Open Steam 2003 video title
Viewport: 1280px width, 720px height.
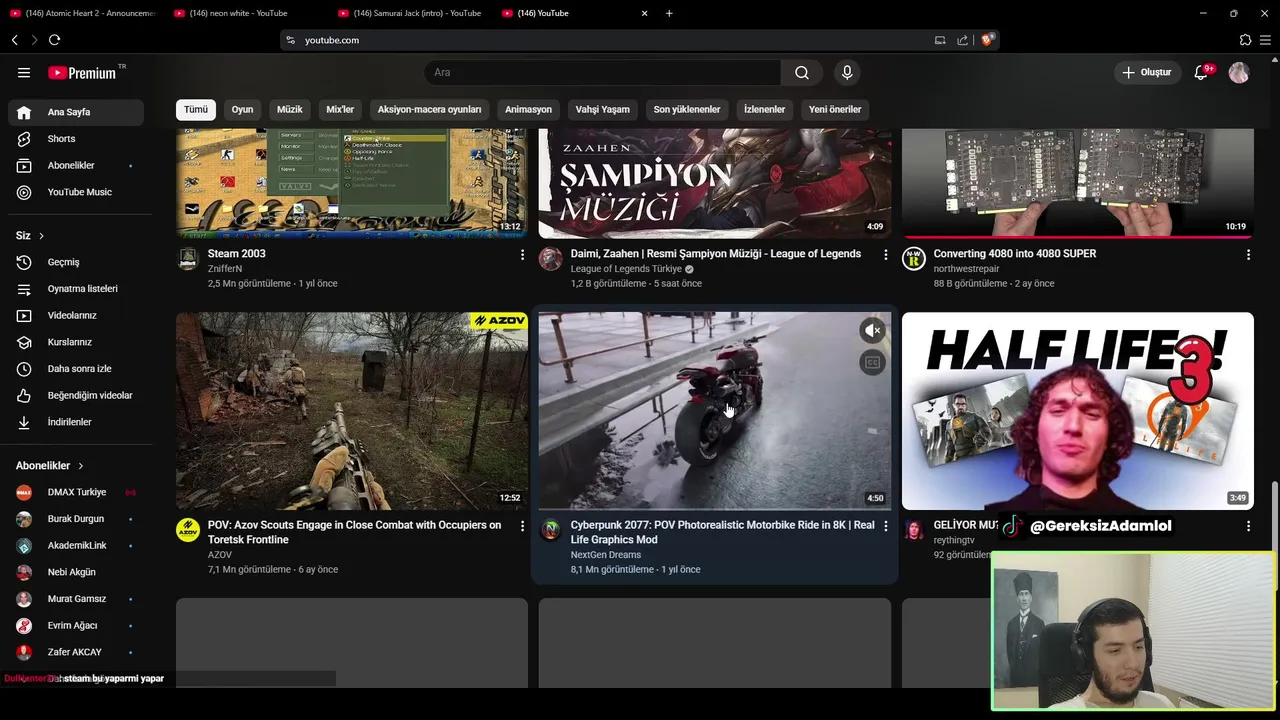pyautogui.click(x=237, y=254)
